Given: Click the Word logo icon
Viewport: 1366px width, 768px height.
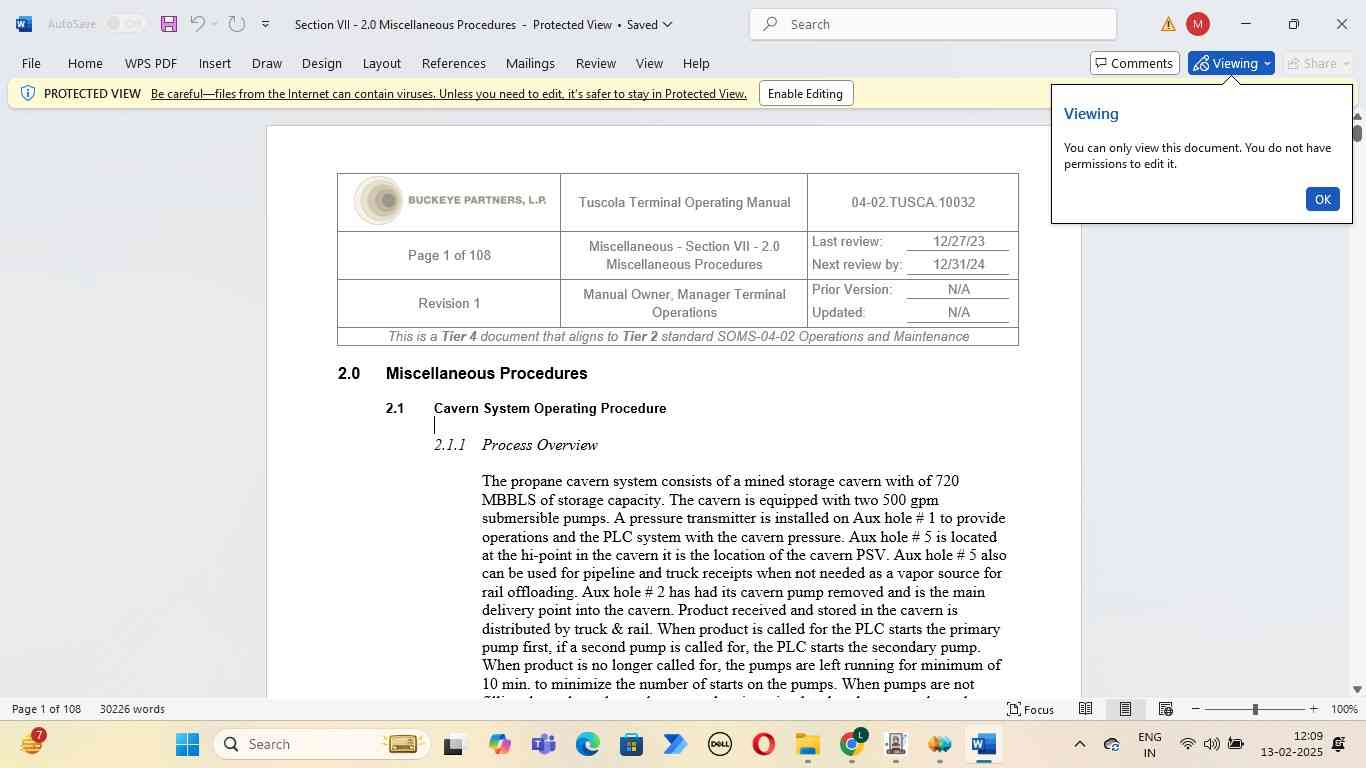Looking at the screenshot, I should (23, 24).
